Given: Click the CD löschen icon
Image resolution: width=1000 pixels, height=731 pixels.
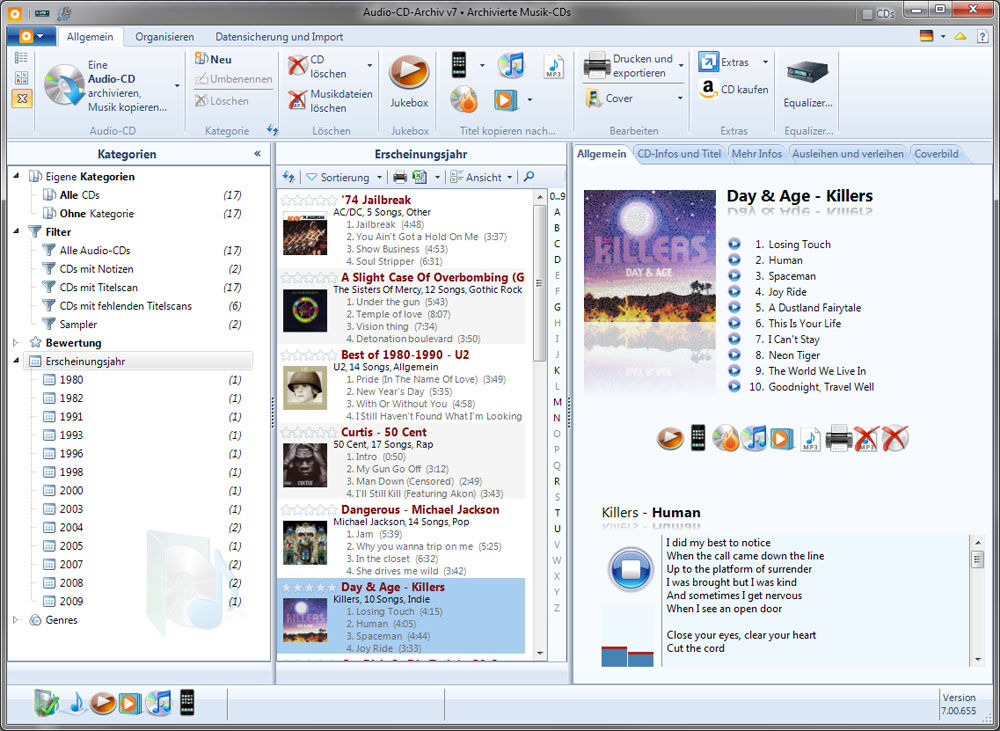Looking at the screenshot, I should click(298, 66).
